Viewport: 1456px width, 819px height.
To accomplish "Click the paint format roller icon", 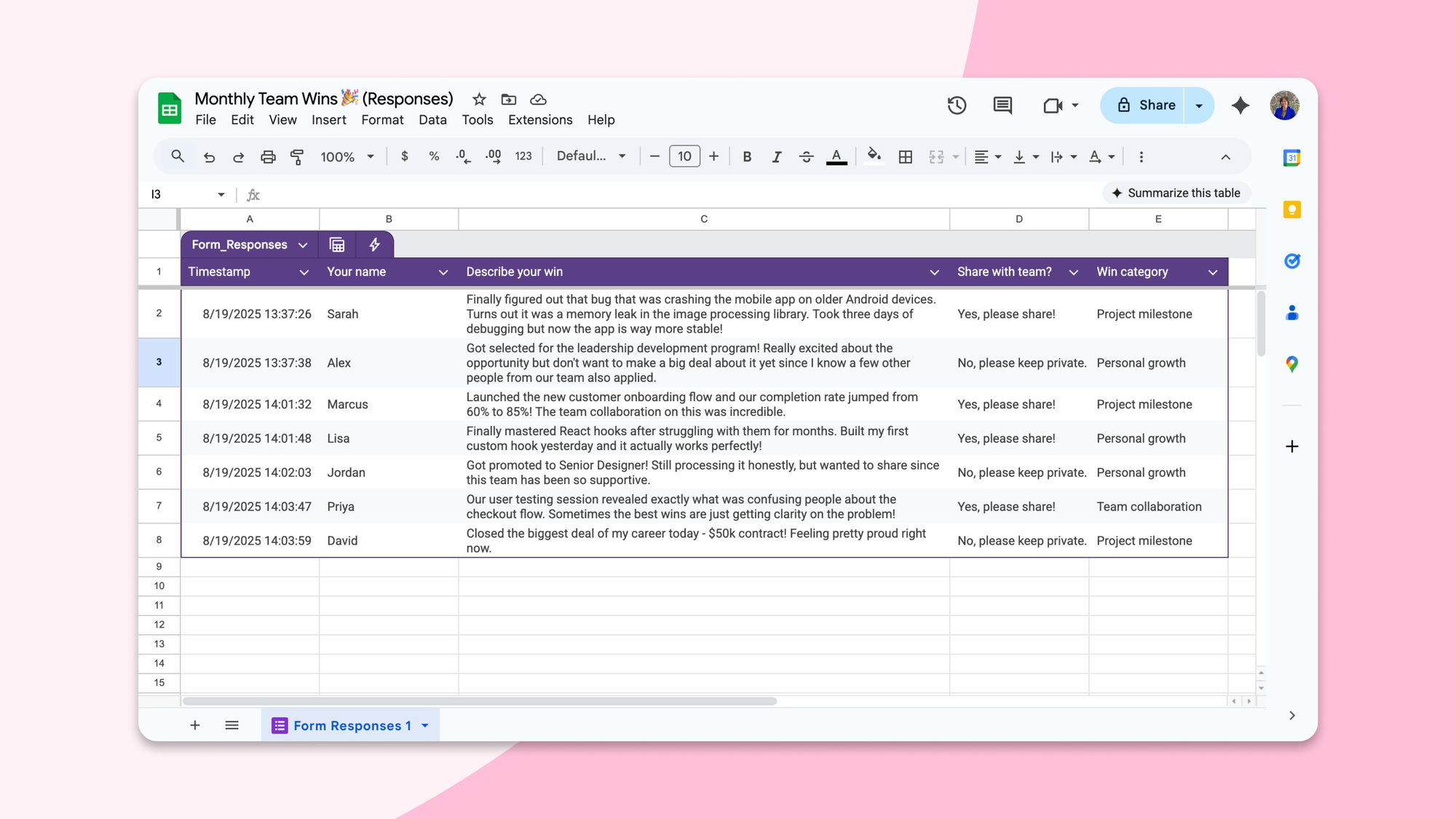I will coord(297,157).
